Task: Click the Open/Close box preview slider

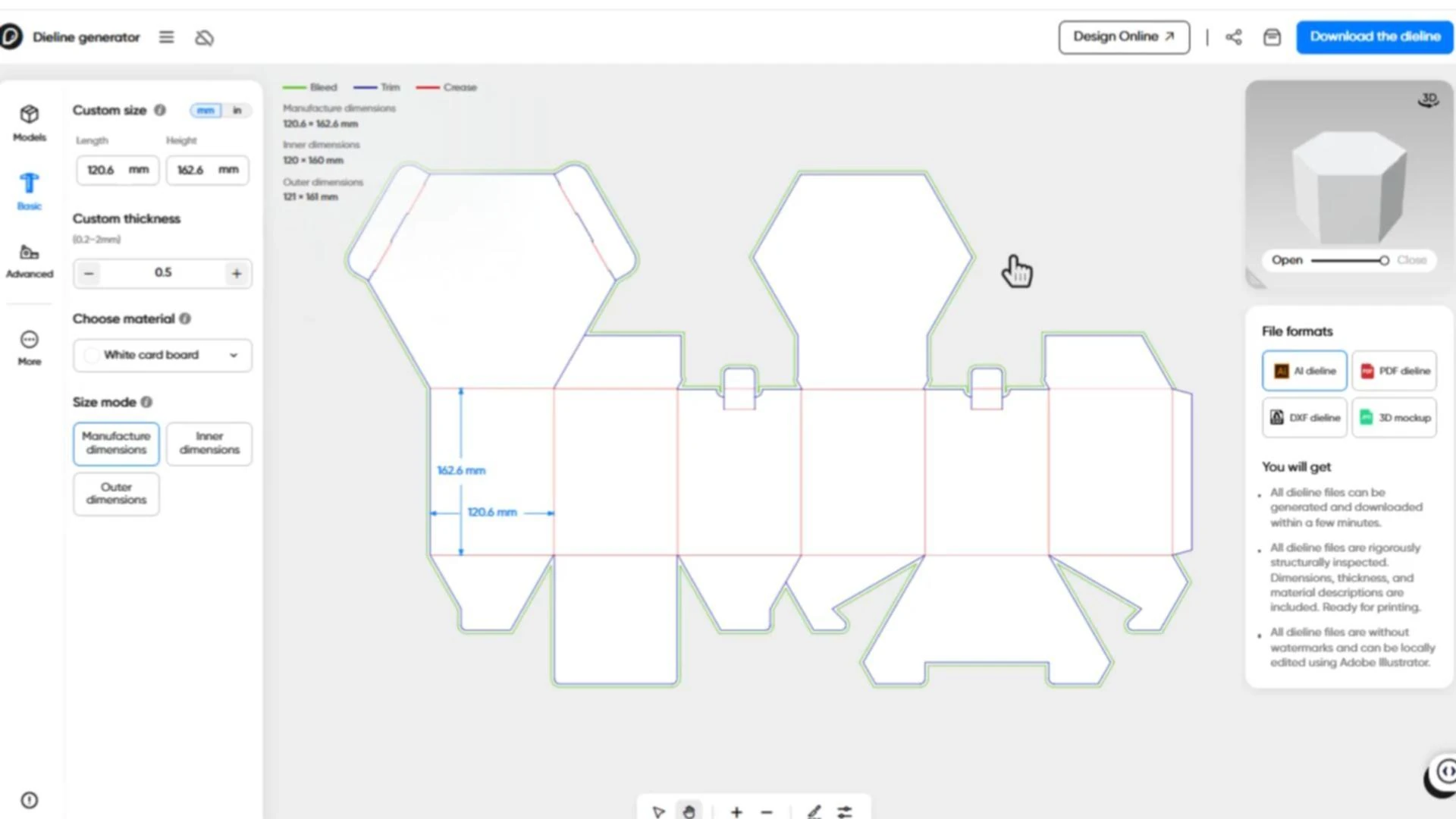Action: click(x=1348, y=260)
